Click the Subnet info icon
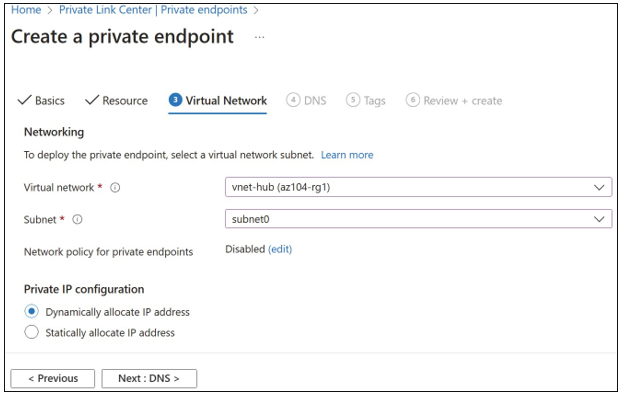 click(x=77, y=219)
